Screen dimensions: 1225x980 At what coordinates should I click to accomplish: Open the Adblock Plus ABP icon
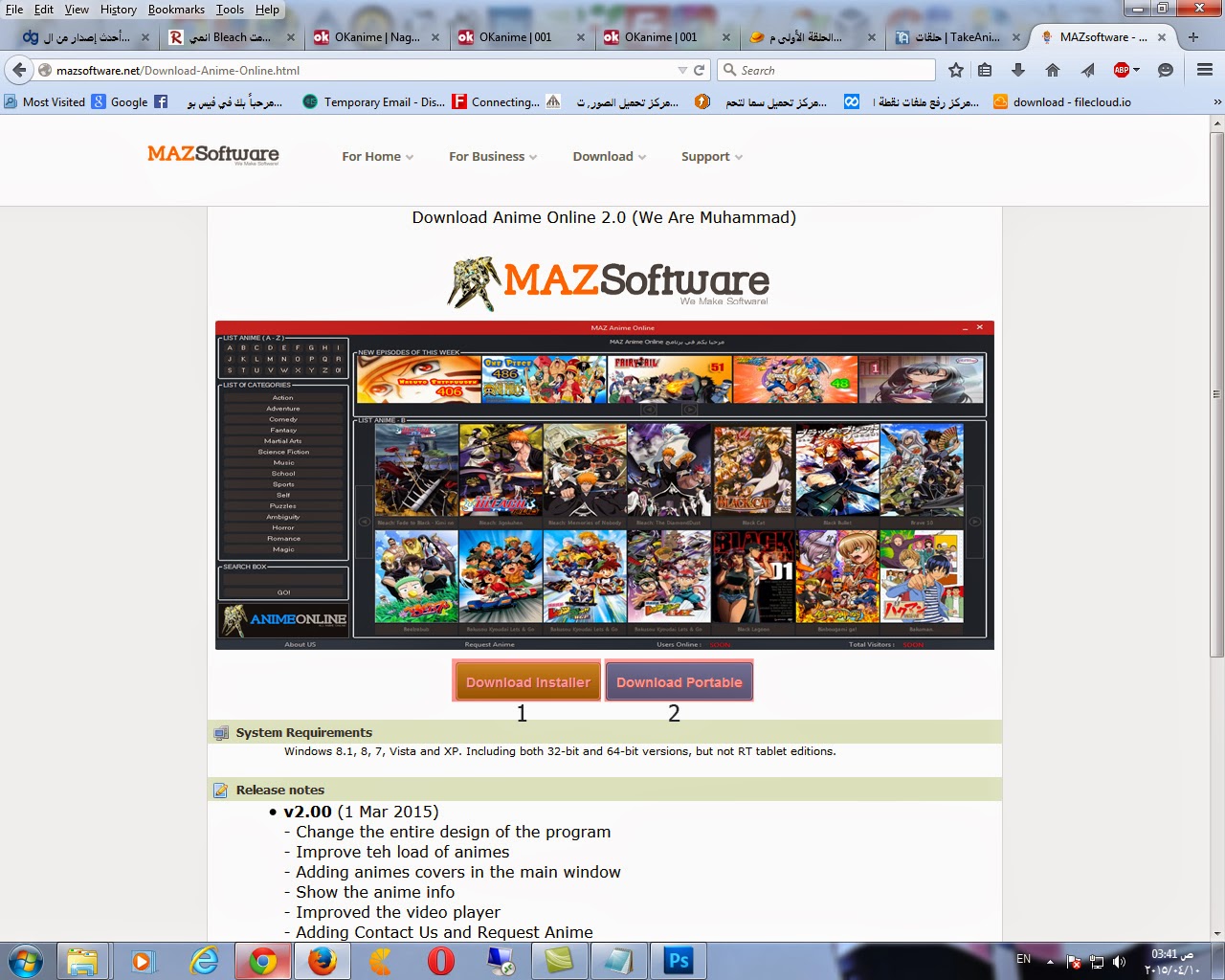[1122, 70]
